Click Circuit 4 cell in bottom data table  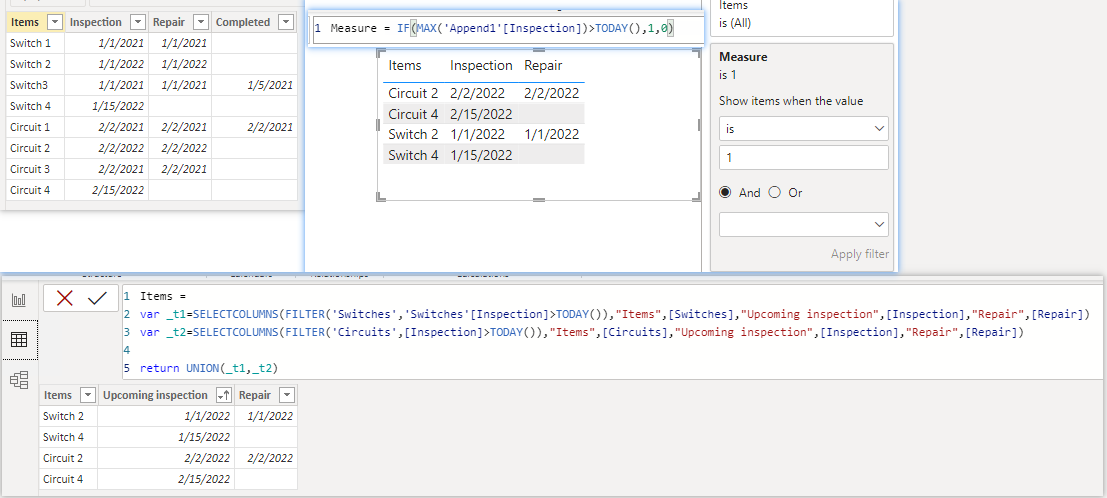coord(68,479)
